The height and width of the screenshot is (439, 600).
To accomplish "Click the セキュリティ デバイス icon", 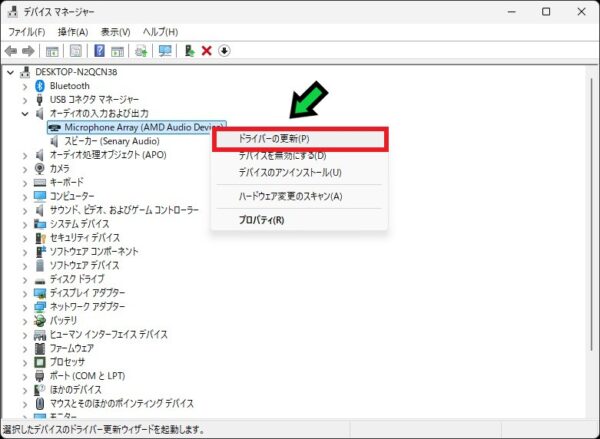I will coord(40,238).
